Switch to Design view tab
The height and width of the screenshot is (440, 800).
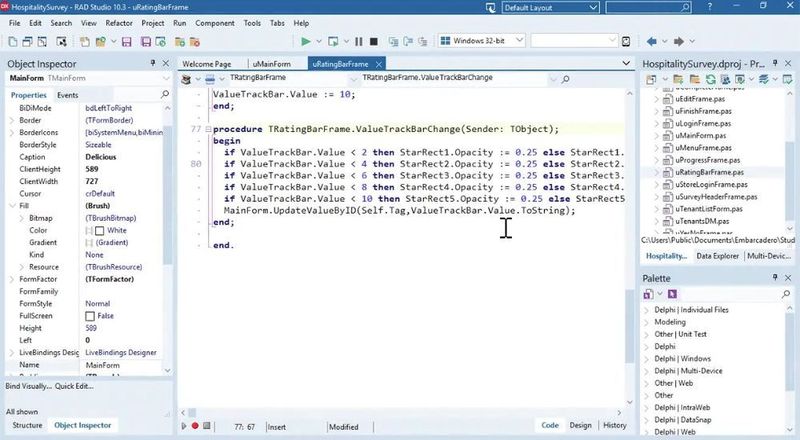[580, 425]
